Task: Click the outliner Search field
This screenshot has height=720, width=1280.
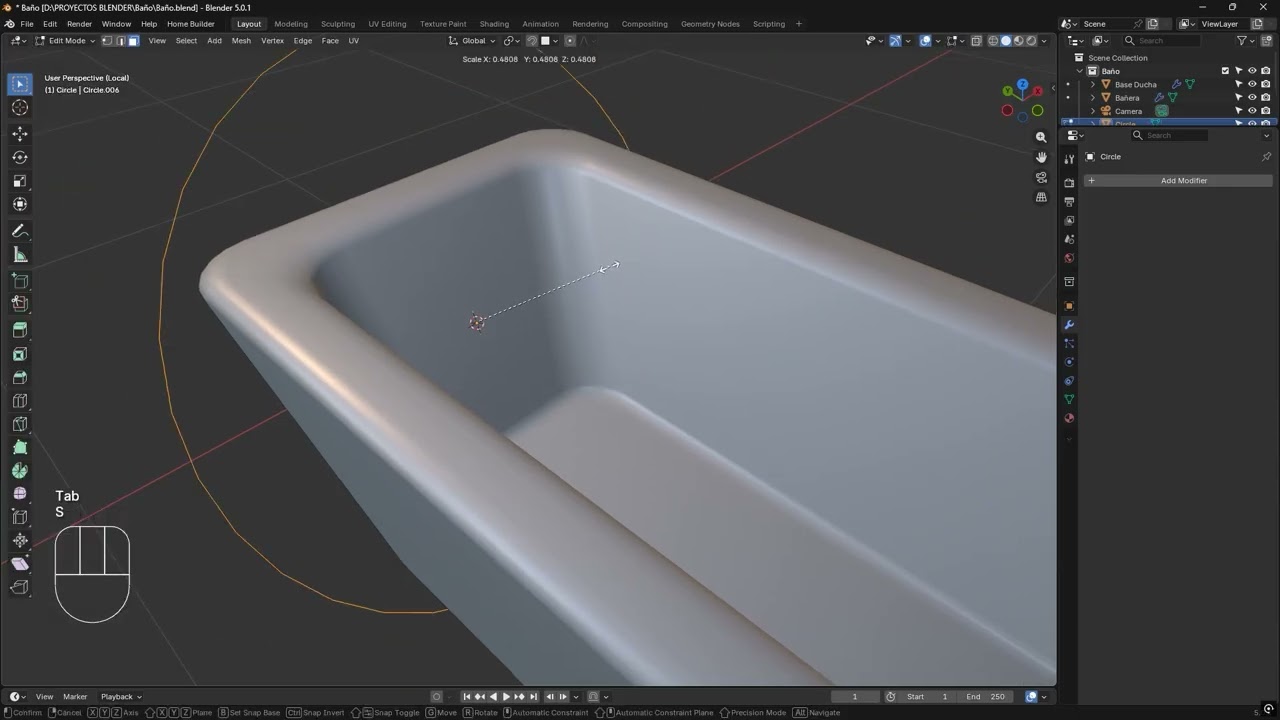Action: (x=1161, y=41)
